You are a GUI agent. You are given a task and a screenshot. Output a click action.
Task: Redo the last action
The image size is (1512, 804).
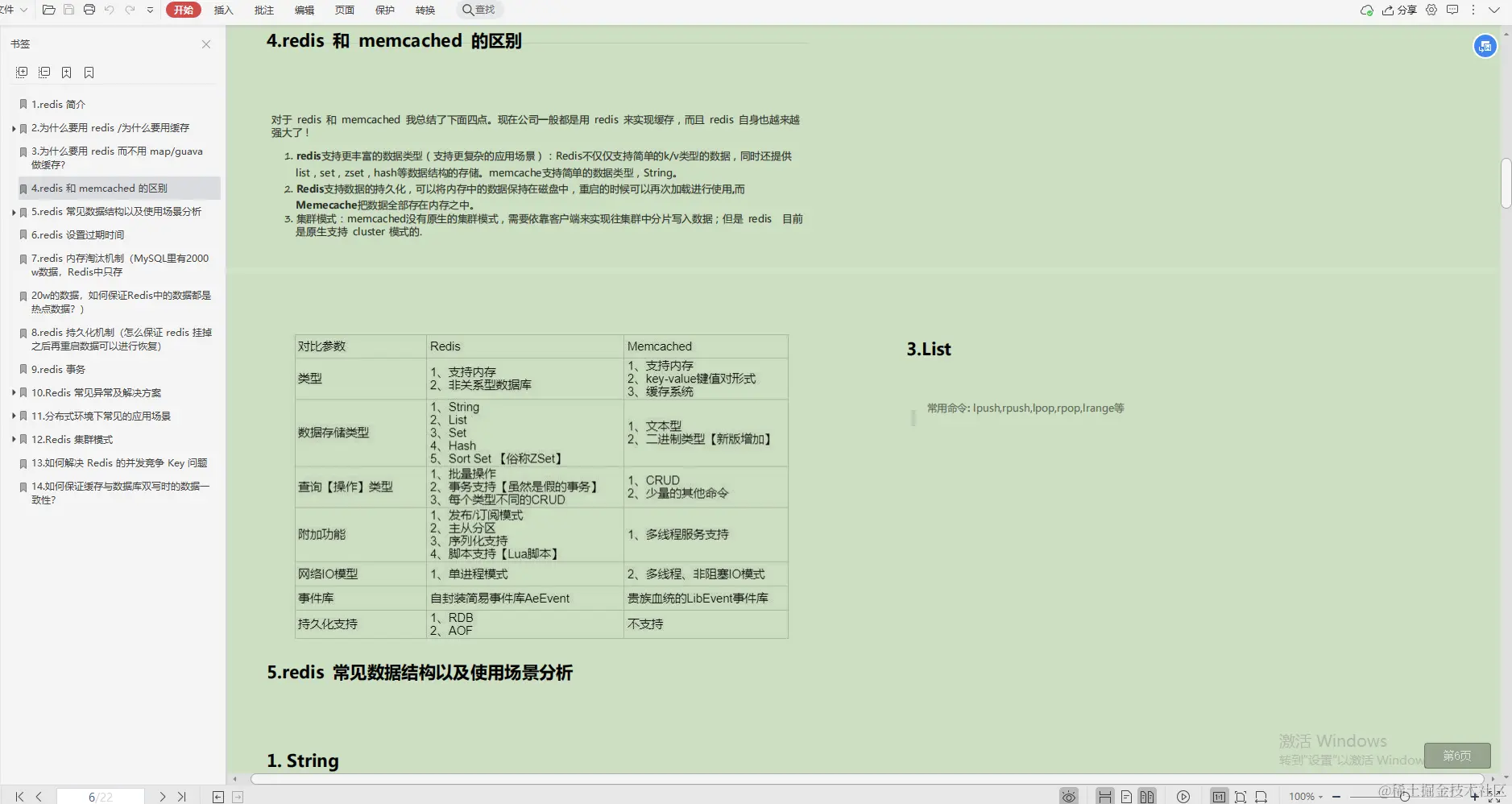[130, 10]
